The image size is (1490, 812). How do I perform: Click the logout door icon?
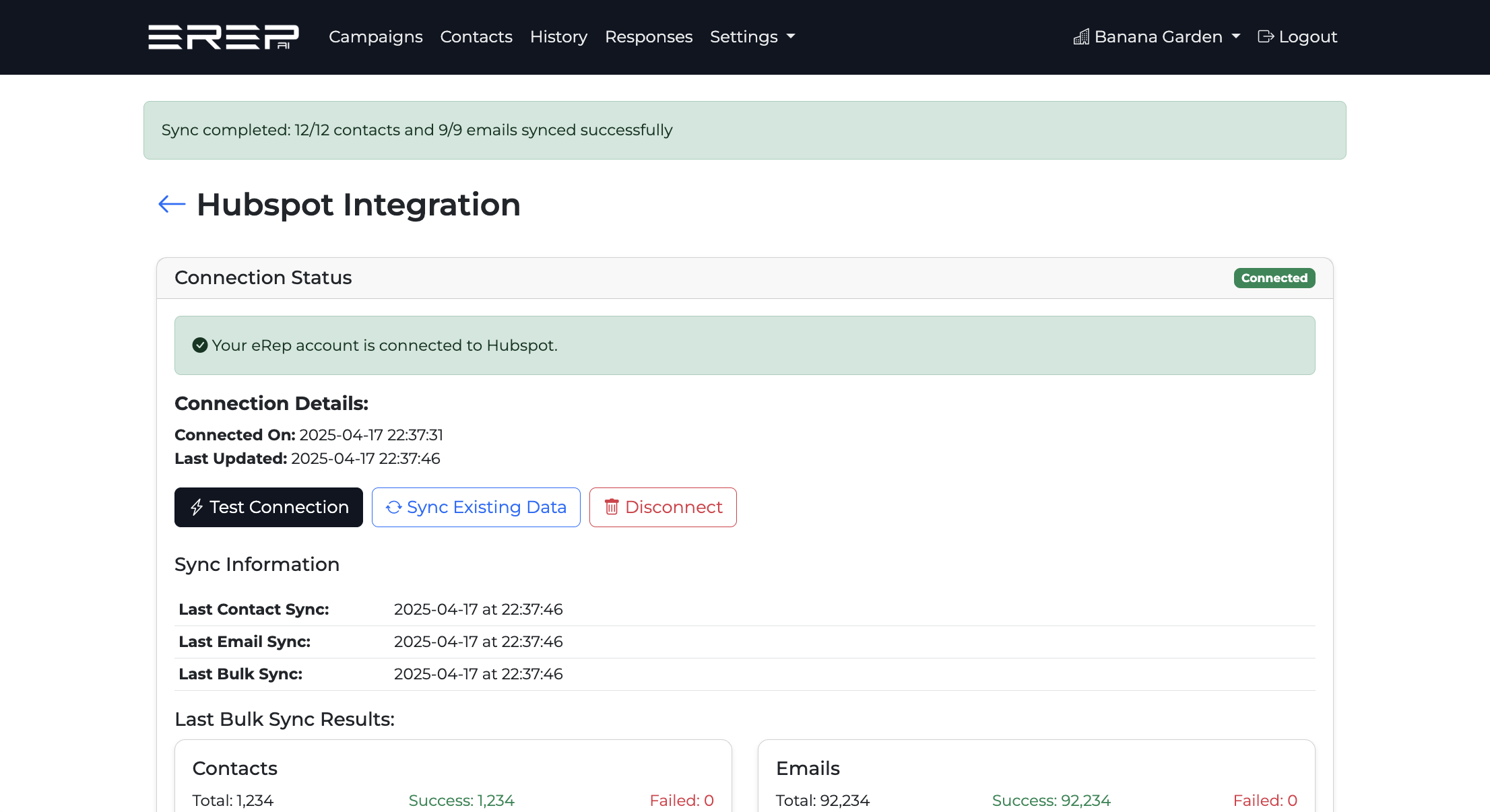click(x=1266, y=37)
